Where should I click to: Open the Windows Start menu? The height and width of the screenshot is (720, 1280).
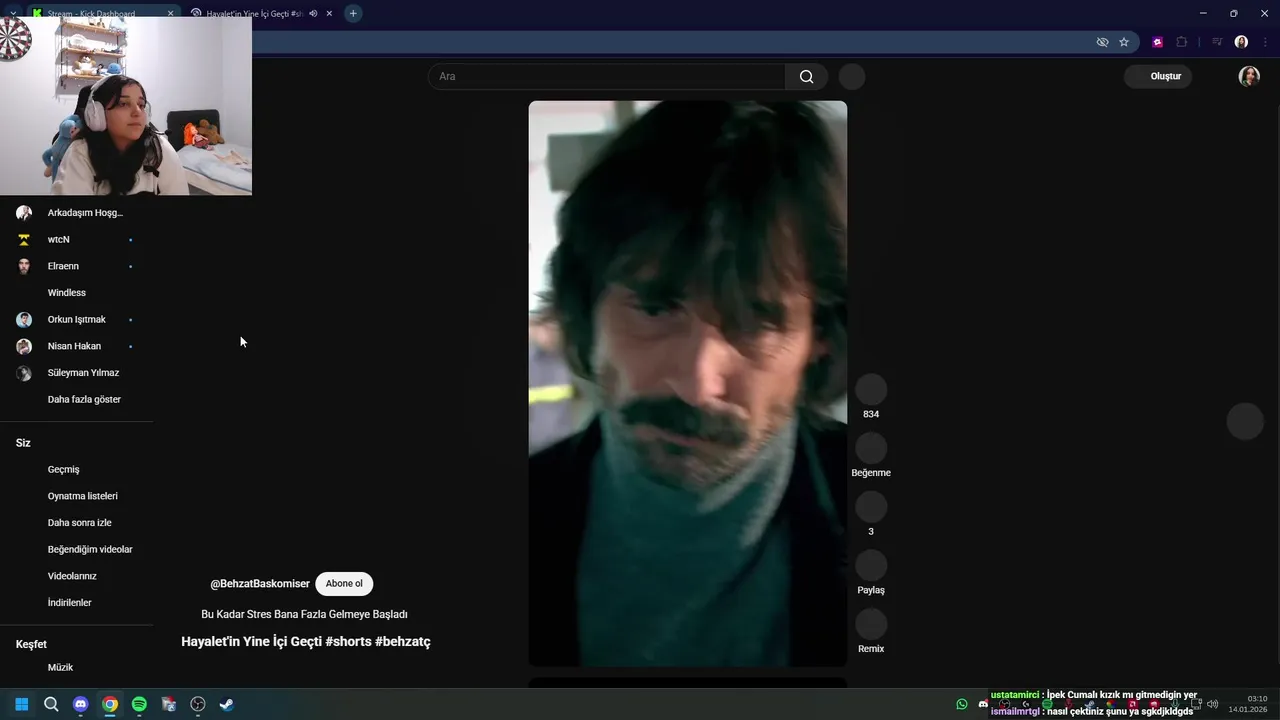point(21,704)
